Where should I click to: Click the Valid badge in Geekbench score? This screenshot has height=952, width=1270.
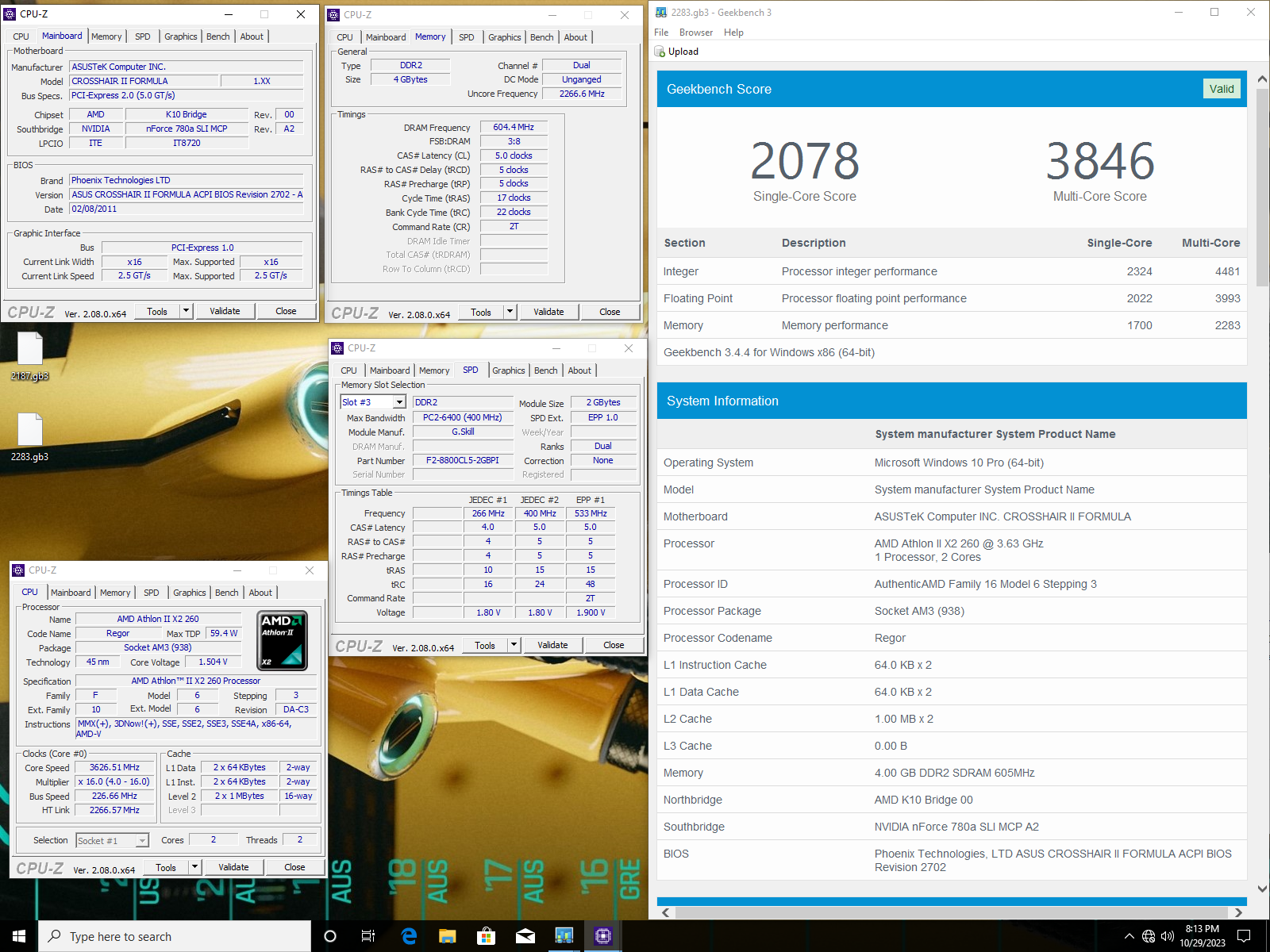pyautogui.click(x=1222, y=89)
